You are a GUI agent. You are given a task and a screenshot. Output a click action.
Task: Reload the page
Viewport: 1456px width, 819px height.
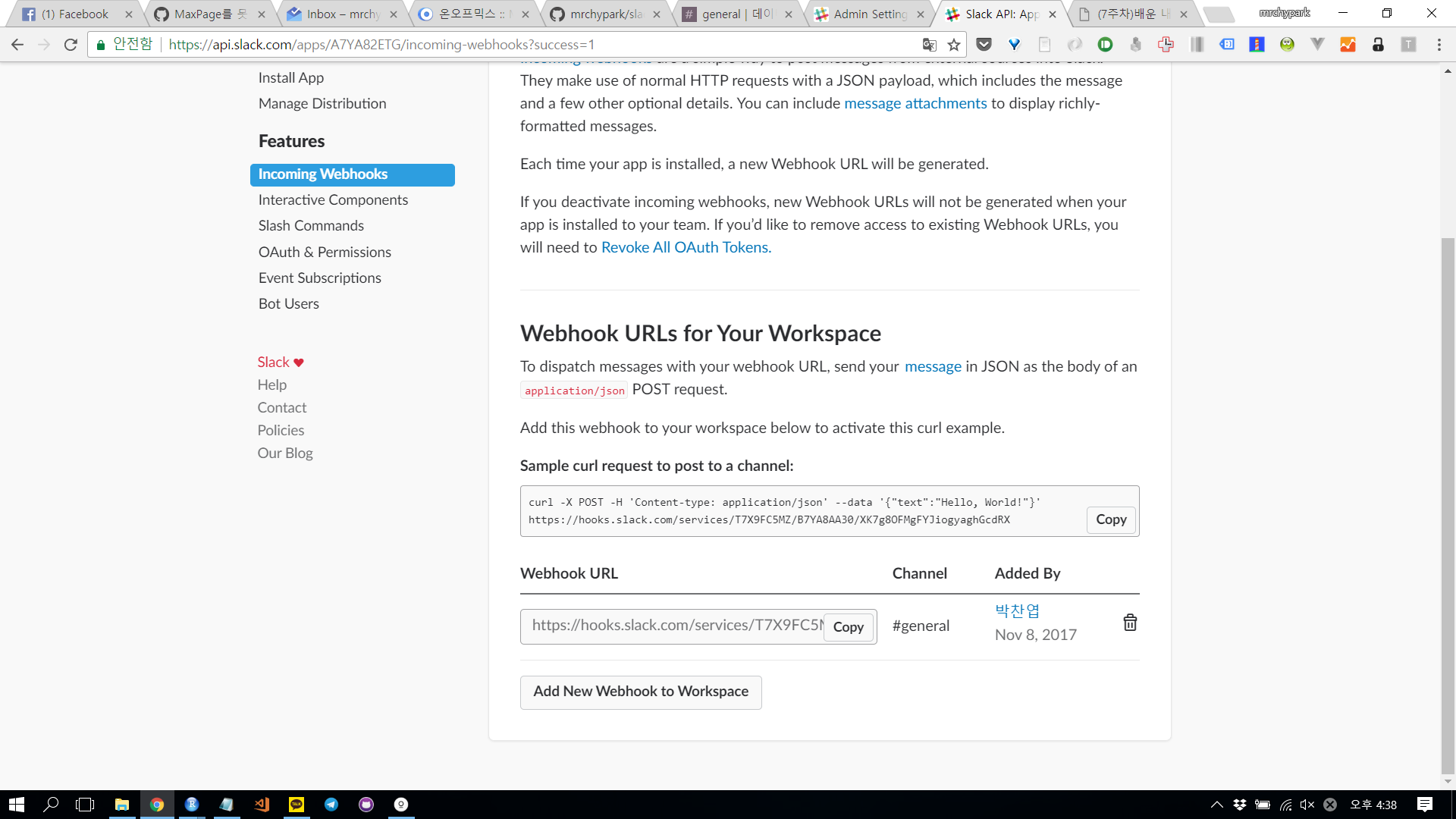tap(71, 45)
